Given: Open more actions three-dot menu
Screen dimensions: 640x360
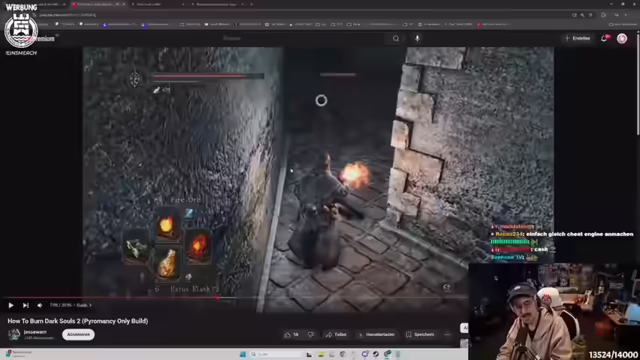Looking at the screenshot, I should pyautogui.click(x=447, y=335).
